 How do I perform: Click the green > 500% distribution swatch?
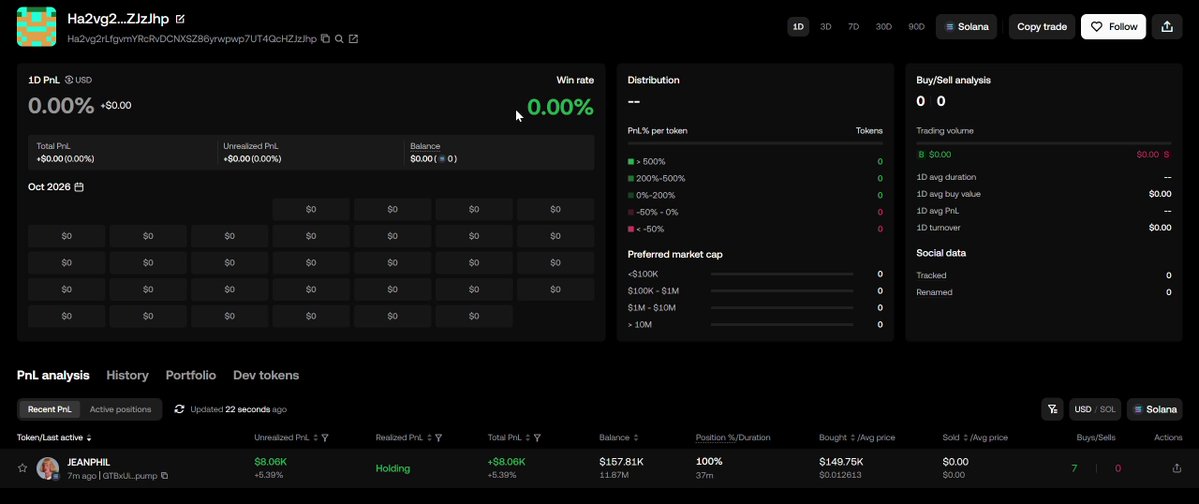pos(631,161)
